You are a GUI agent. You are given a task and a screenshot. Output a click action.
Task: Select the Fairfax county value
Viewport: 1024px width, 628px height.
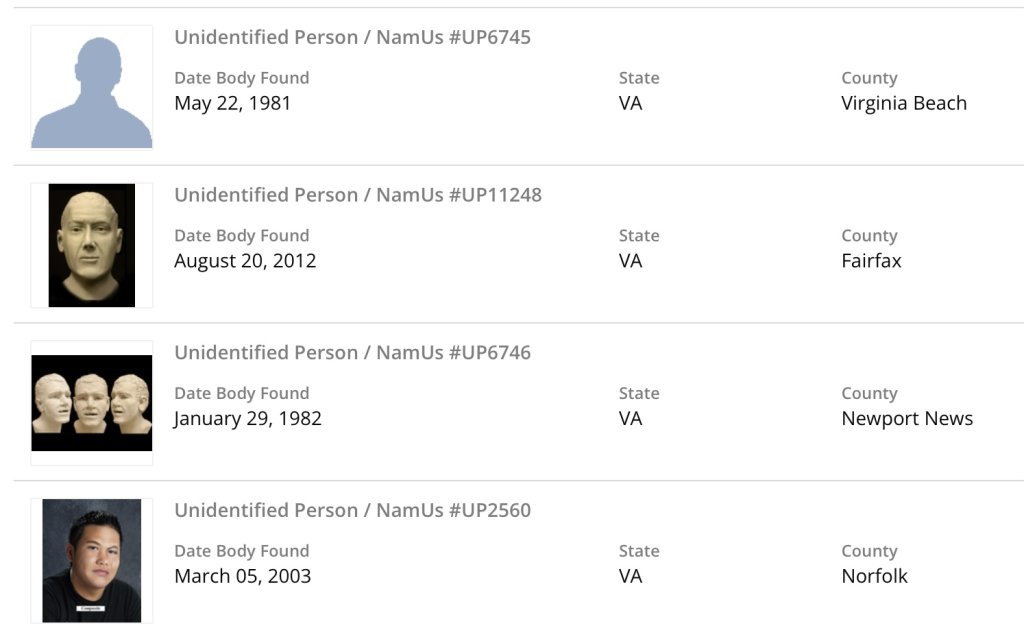click(x=871, y=261)
